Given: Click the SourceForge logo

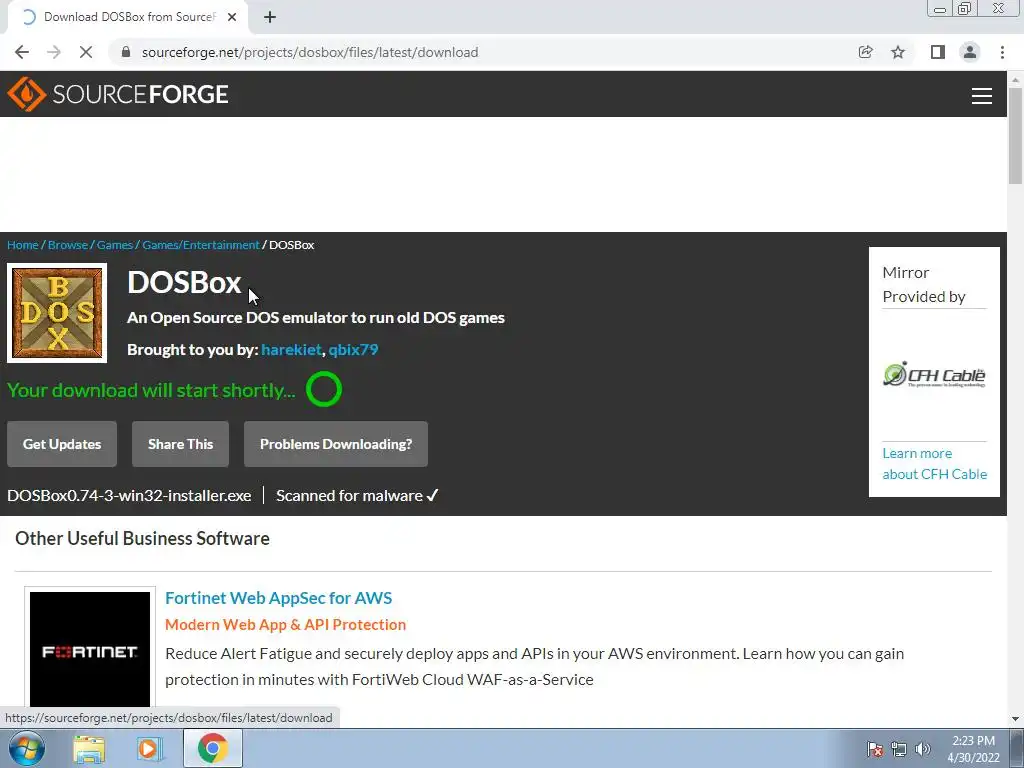Looking at the screenshot, I should pyautogui.click(x=118, y=94).
